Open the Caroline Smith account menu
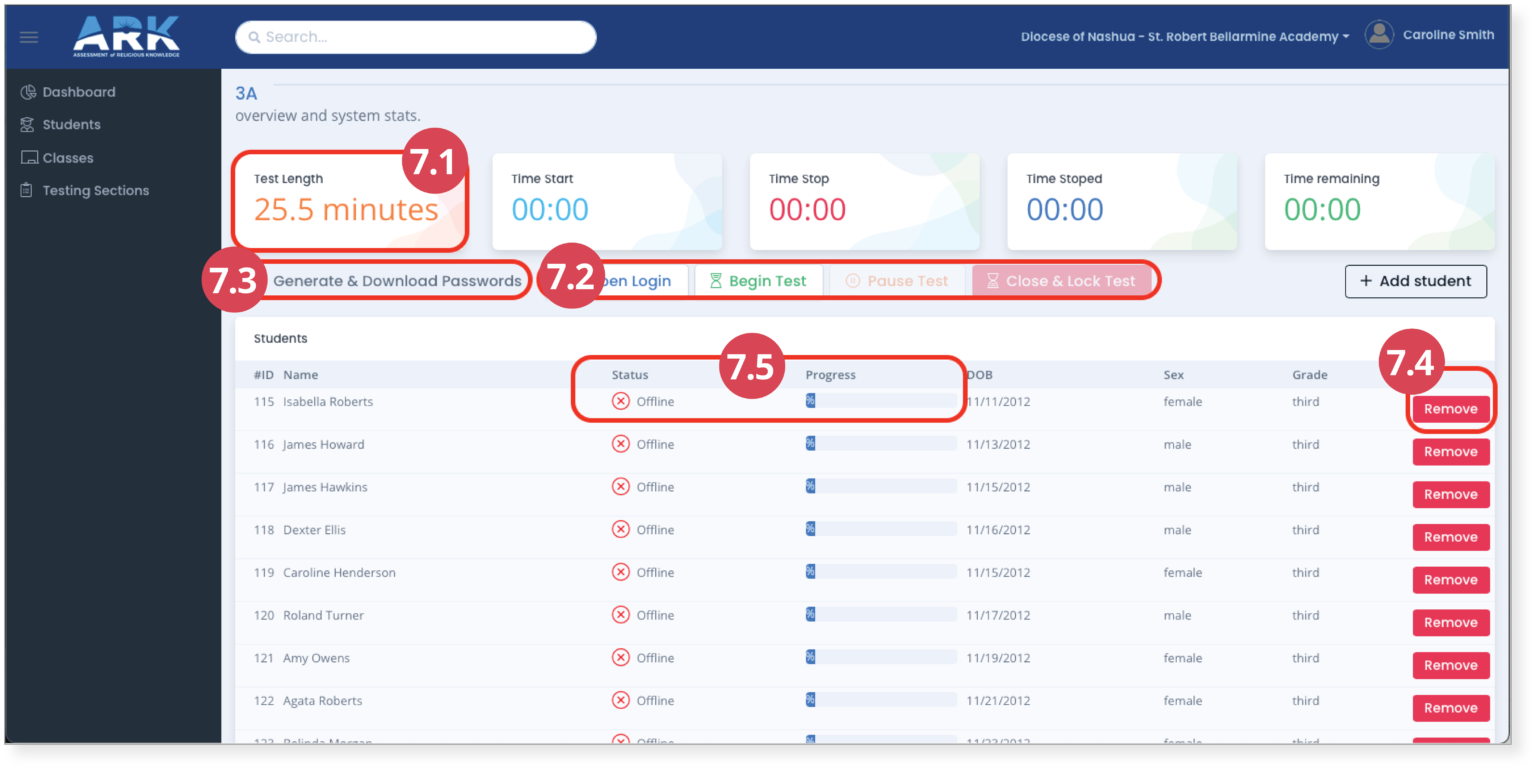Viewport: 1536px width, 769px height. pos(1447,35)
